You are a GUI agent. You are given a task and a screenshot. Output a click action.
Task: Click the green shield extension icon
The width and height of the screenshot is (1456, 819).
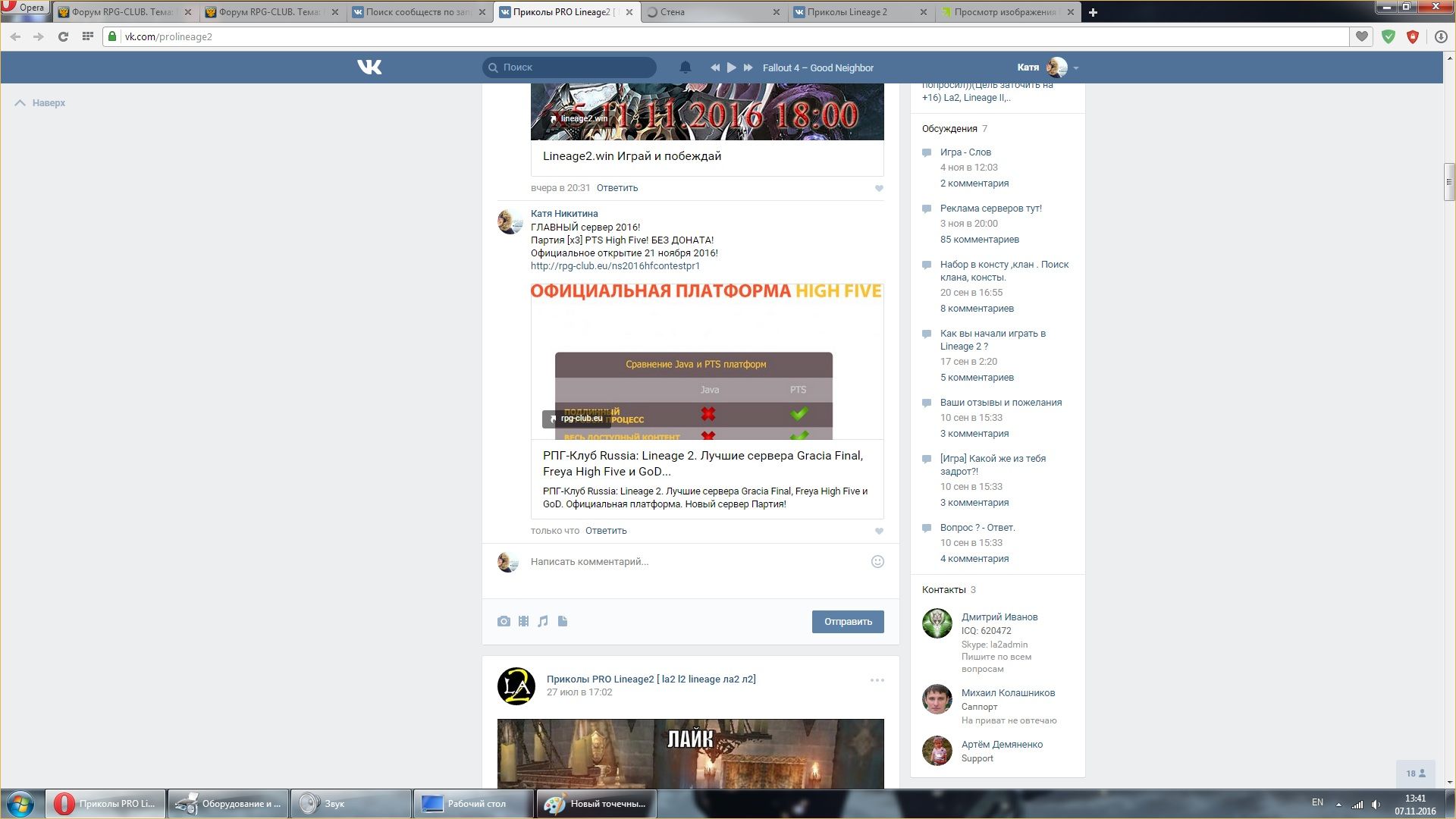pyautogui.click(x=1389, y=36)
